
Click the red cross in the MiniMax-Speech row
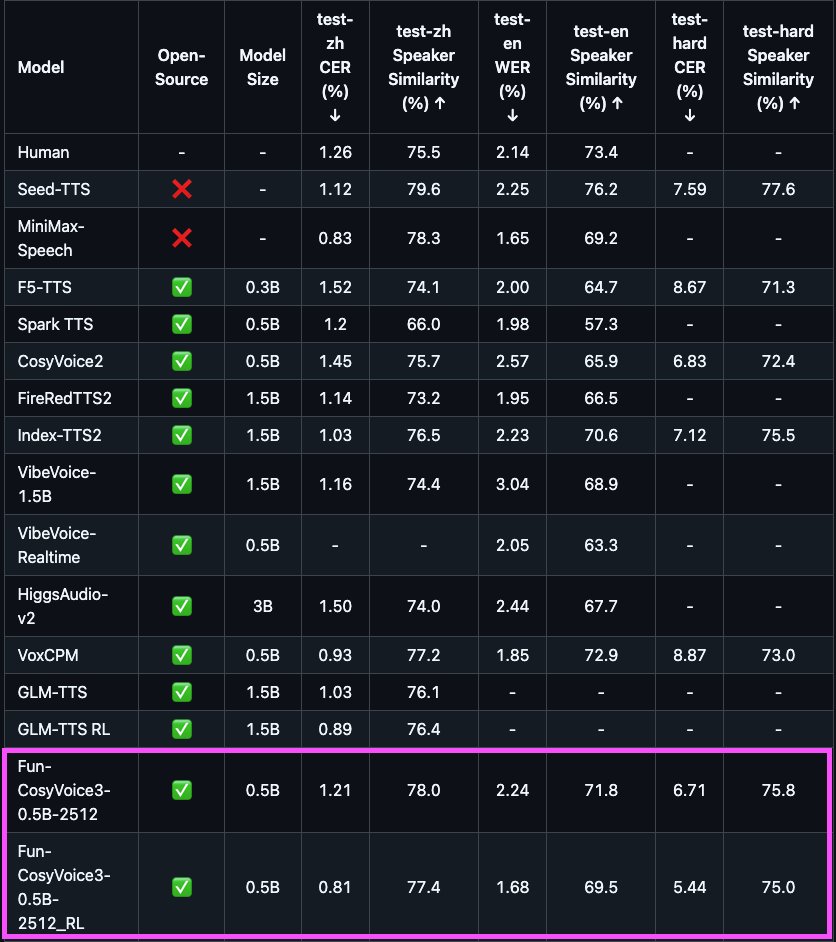click(x=182, y=238)
